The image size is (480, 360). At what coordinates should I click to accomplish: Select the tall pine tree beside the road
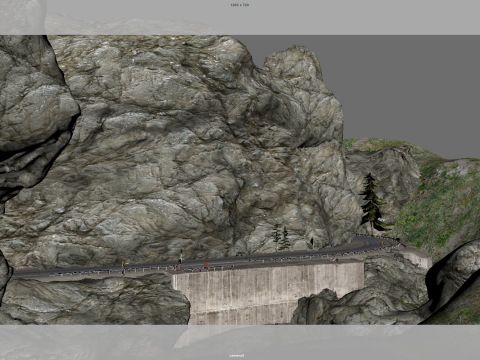point(373,204)
